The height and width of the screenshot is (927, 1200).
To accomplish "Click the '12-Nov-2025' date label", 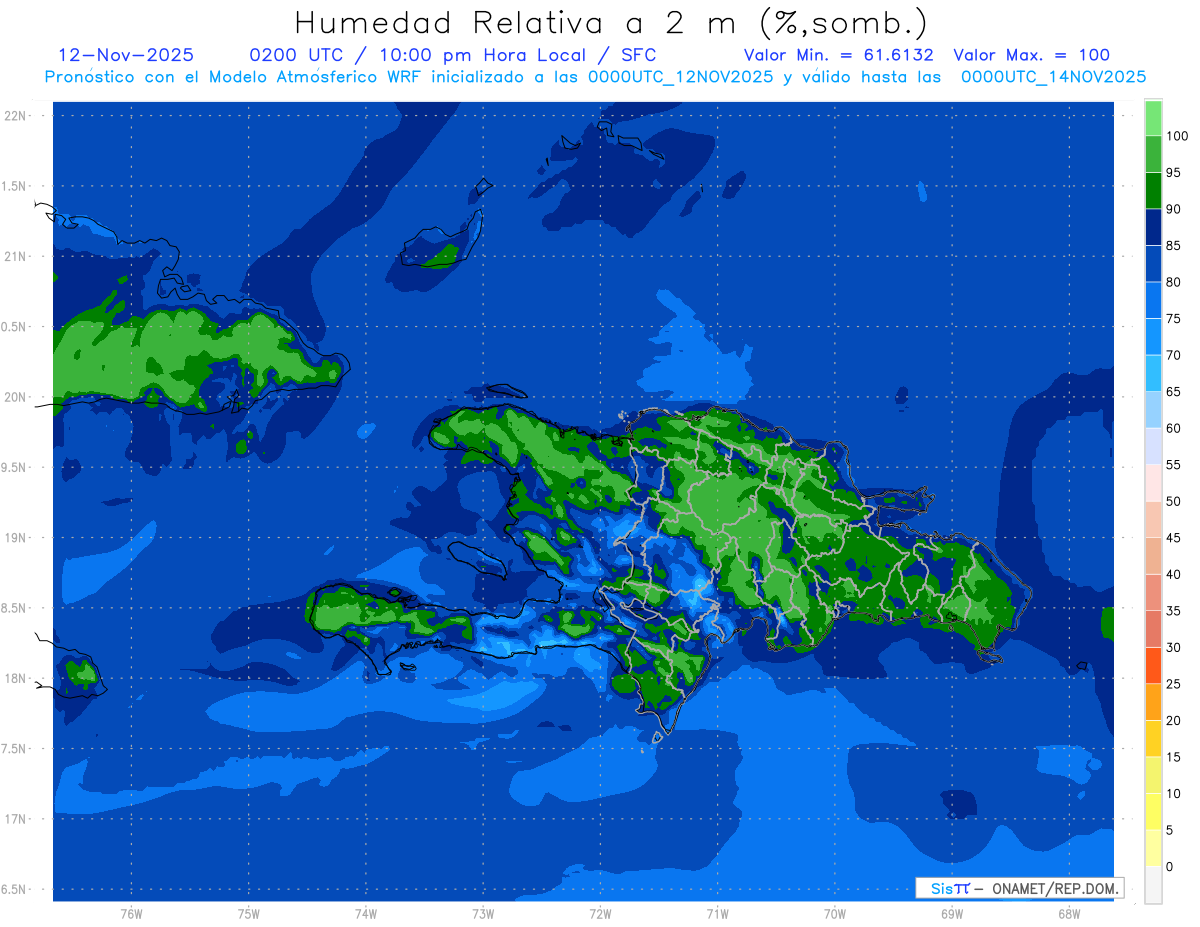I will pyautogui.click(x=126, y=55).
